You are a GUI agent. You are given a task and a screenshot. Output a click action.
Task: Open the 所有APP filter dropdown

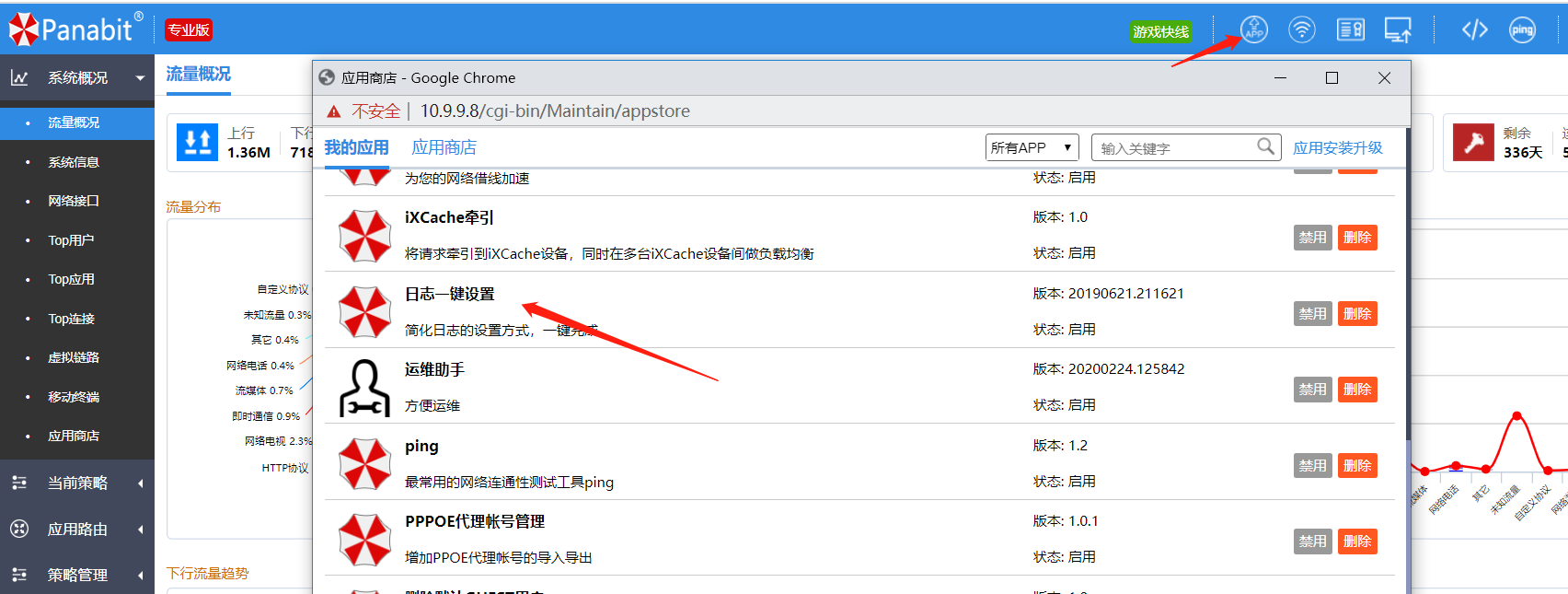click(x=1032, y=147)
